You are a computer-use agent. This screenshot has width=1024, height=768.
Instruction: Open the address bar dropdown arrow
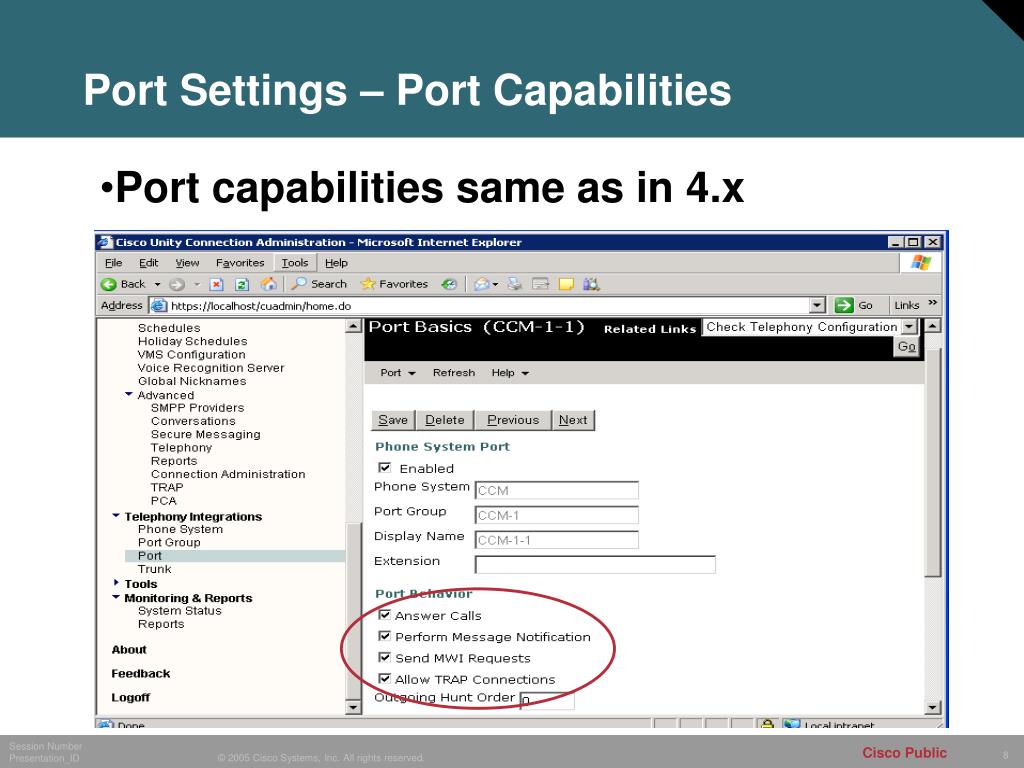(818, 305)
